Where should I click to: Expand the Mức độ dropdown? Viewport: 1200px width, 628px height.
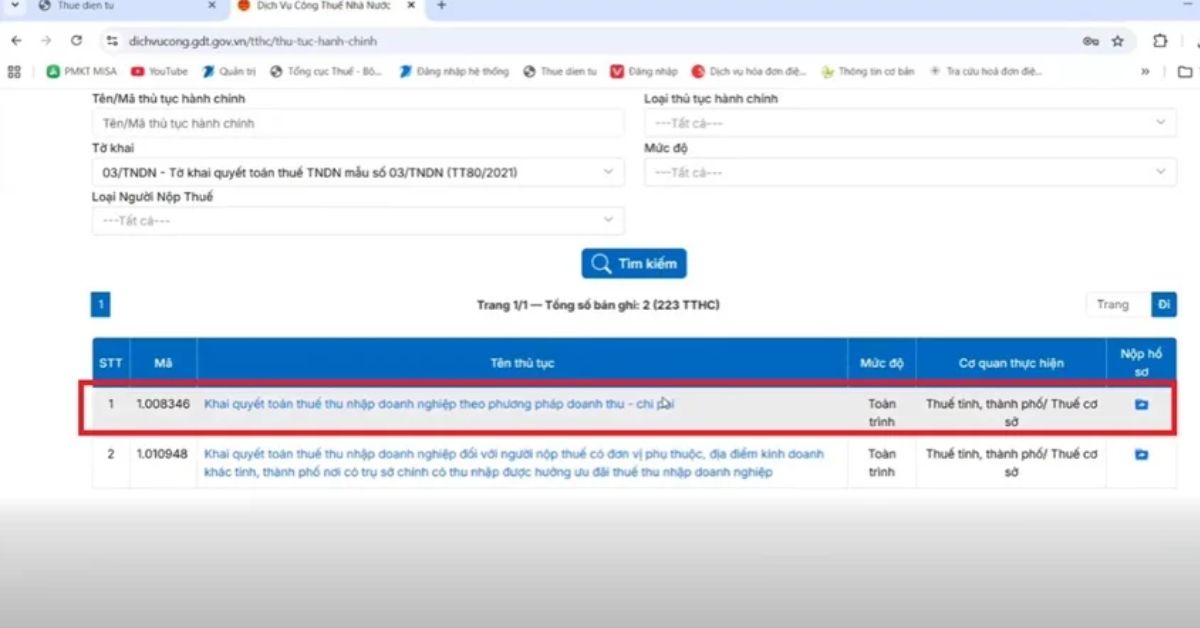click(909, 172)
